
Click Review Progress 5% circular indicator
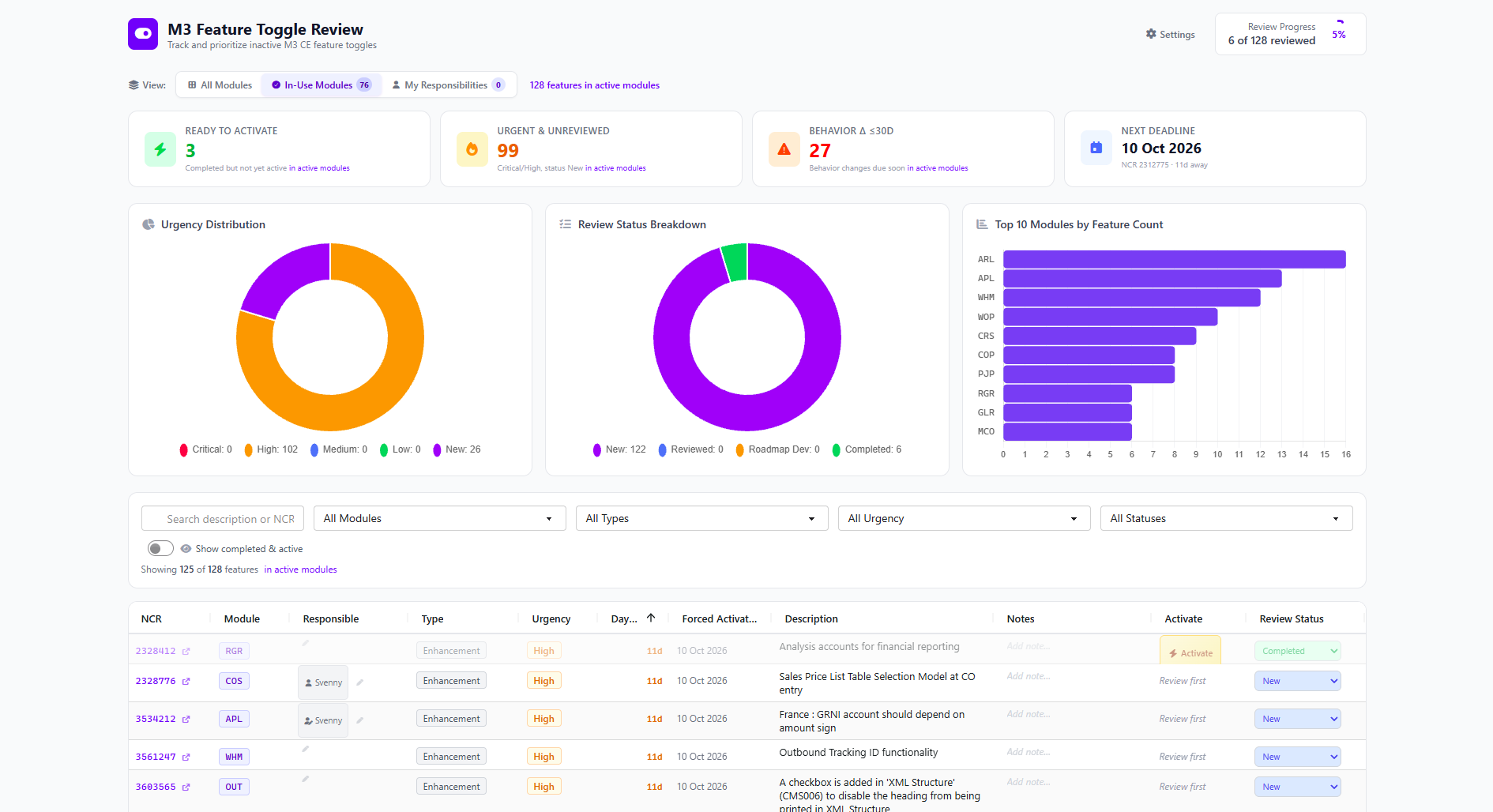(x=1339, y=34)
